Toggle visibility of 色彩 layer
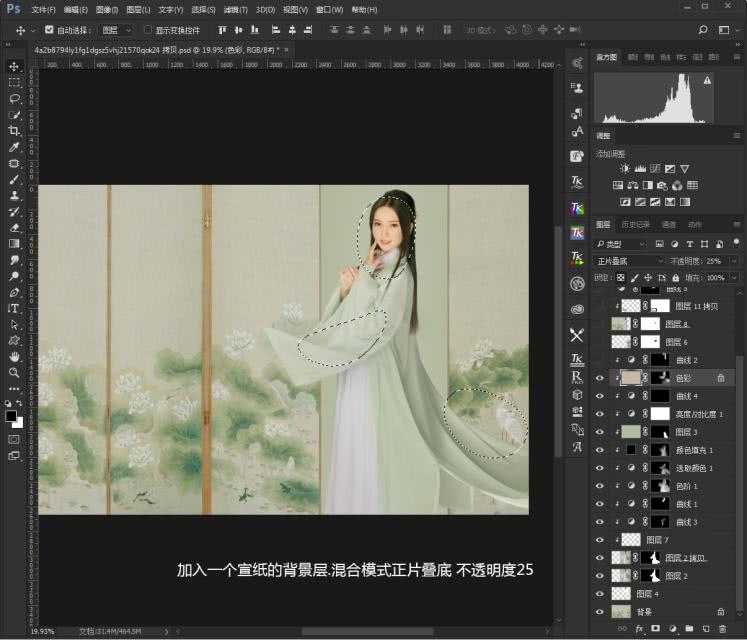 [600, 378]
